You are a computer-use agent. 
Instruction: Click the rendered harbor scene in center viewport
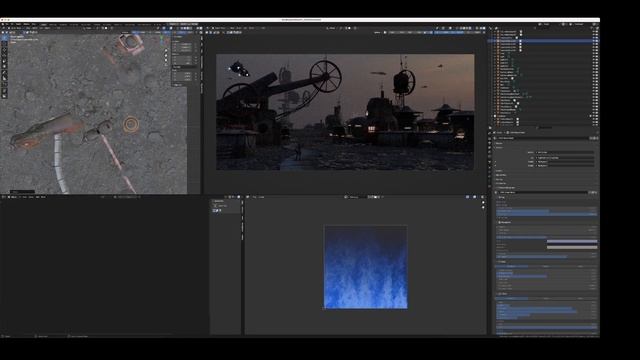pos(345,112)
